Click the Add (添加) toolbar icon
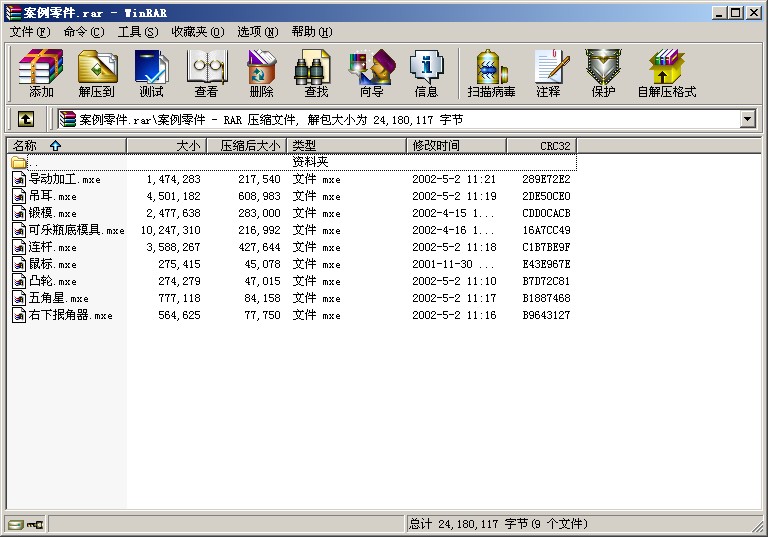The height and width of the screenshot is (537, 768). point(41,73)
